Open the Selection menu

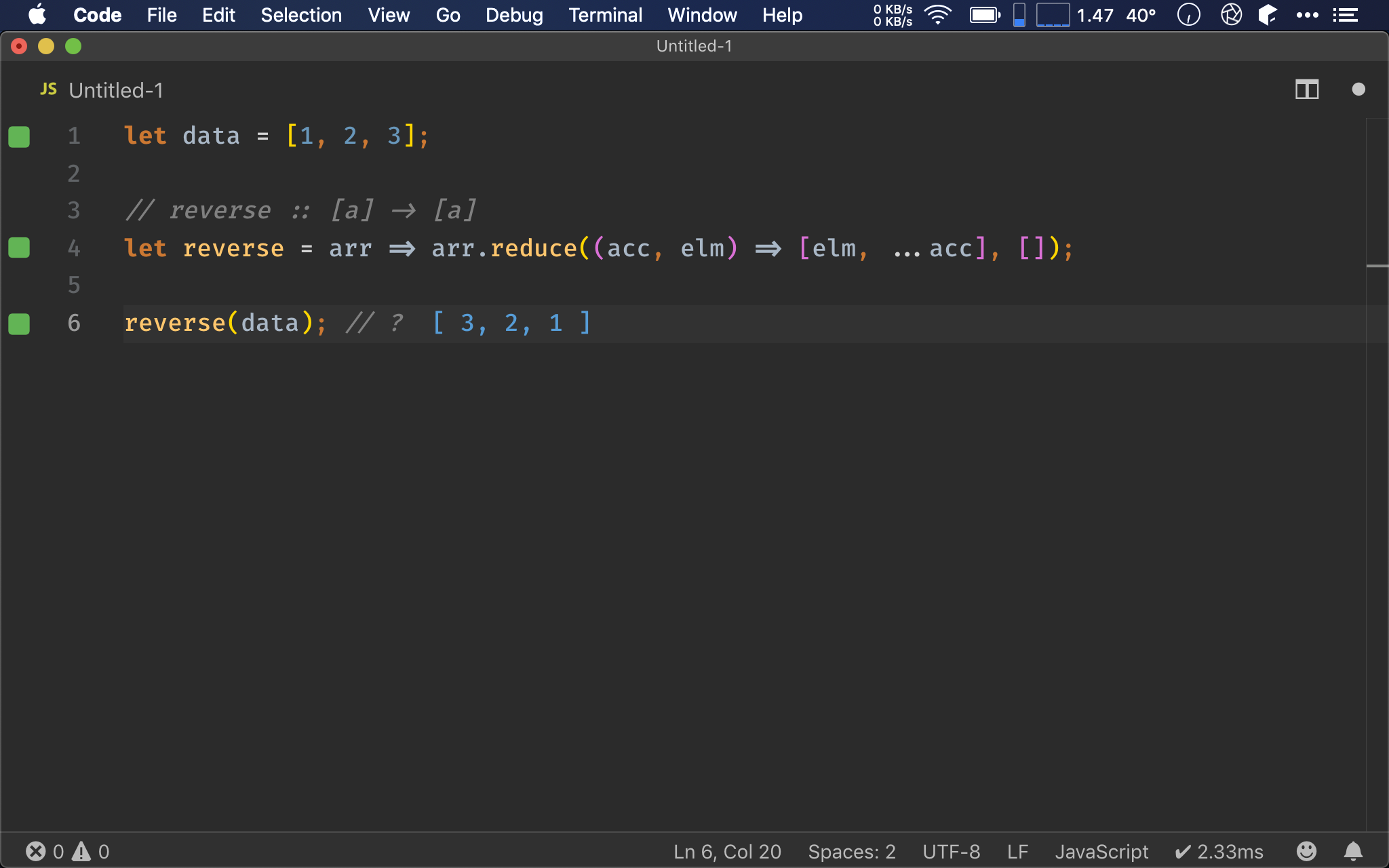[301, 15]
